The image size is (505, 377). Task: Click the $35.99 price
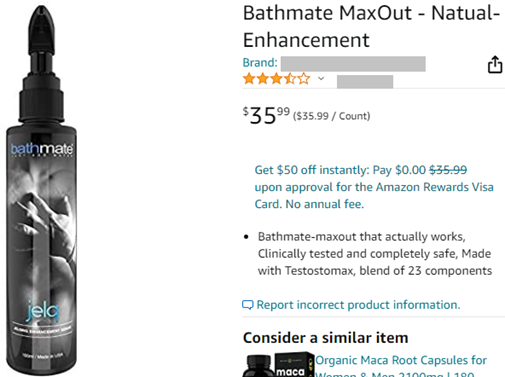266,115
